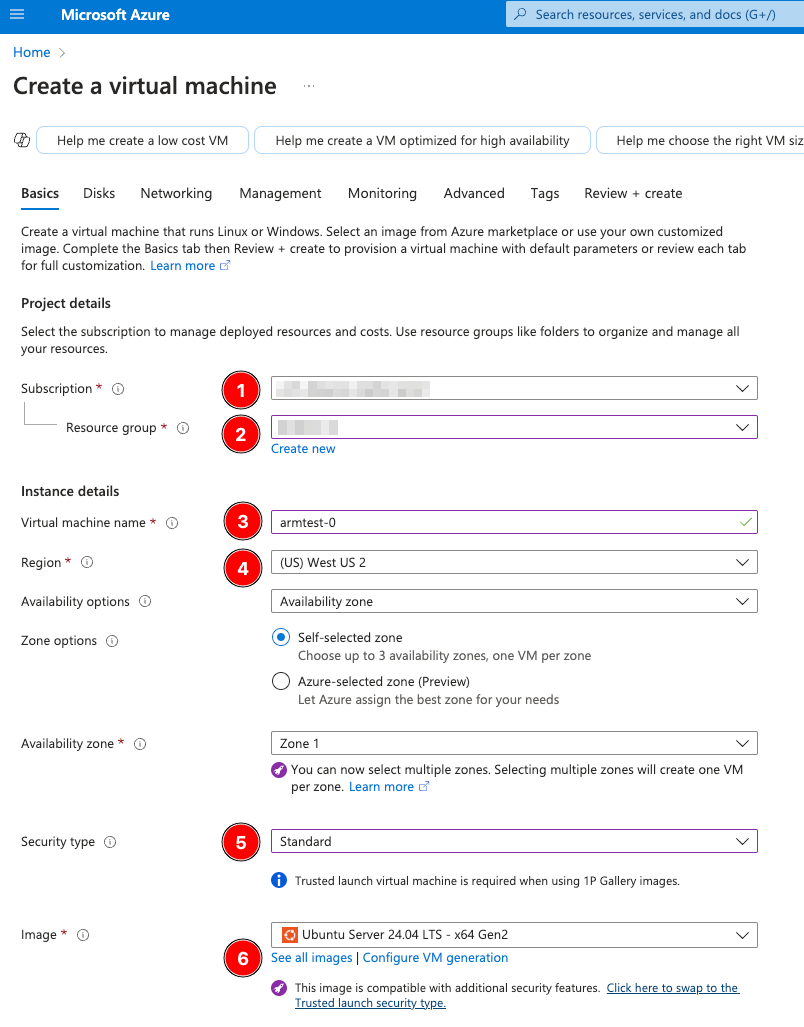Click the Availability options info icon
The width and height of the screenshot is (804, 1027).
point(145,601)
